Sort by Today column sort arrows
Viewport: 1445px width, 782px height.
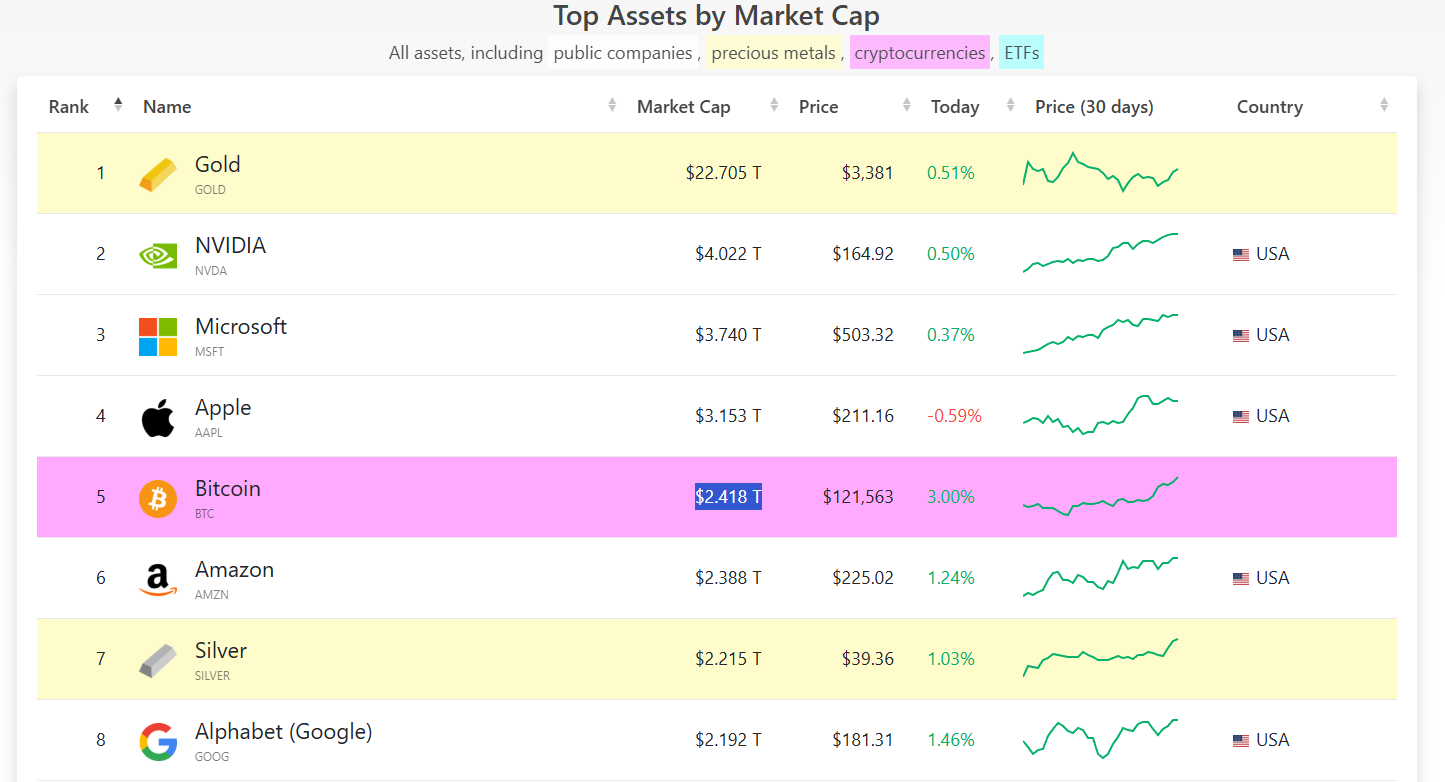pos(1011,104)
